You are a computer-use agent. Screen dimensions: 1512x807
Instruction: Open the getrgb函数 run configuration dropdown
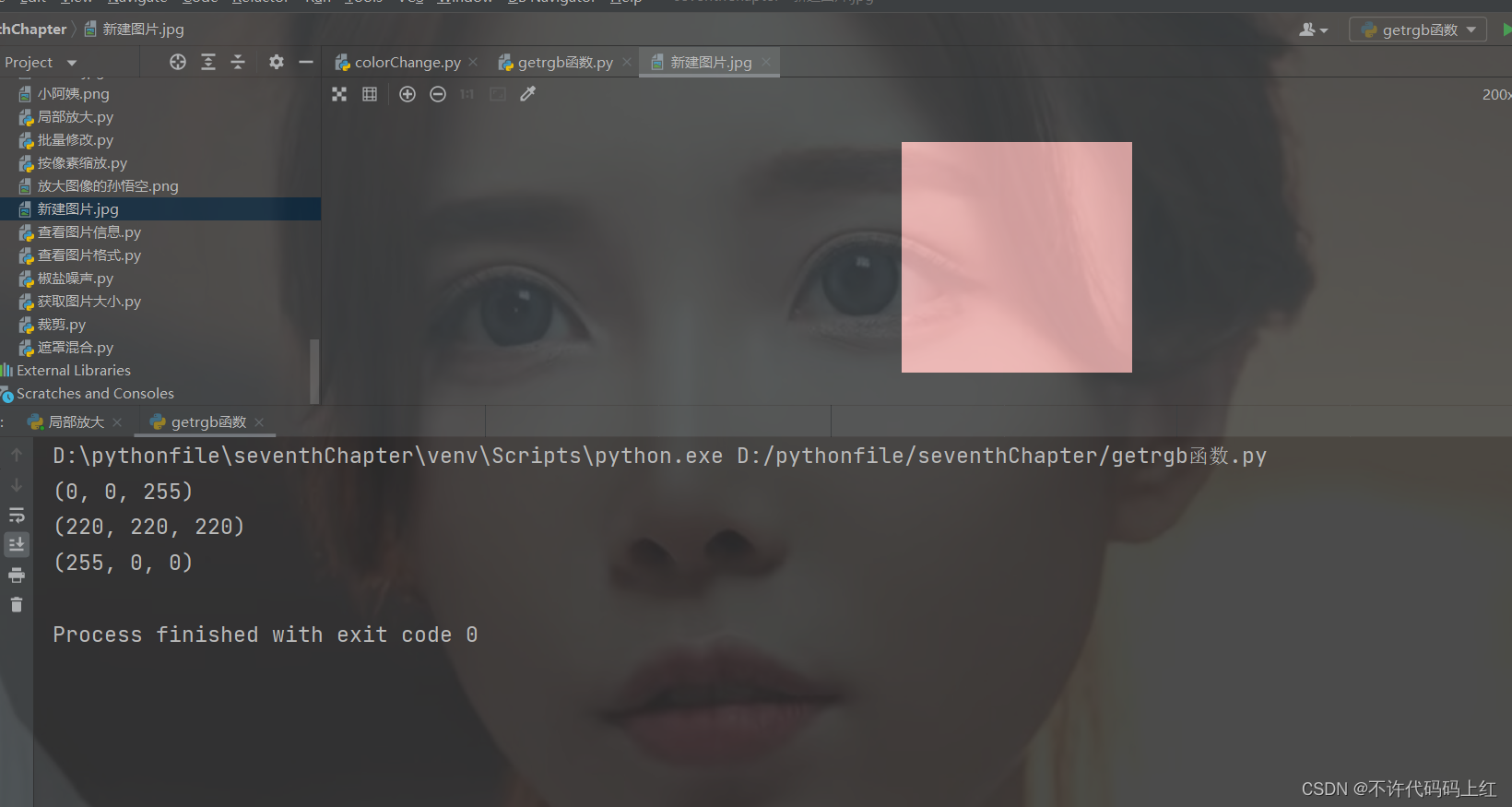(x=1418, y=30)
